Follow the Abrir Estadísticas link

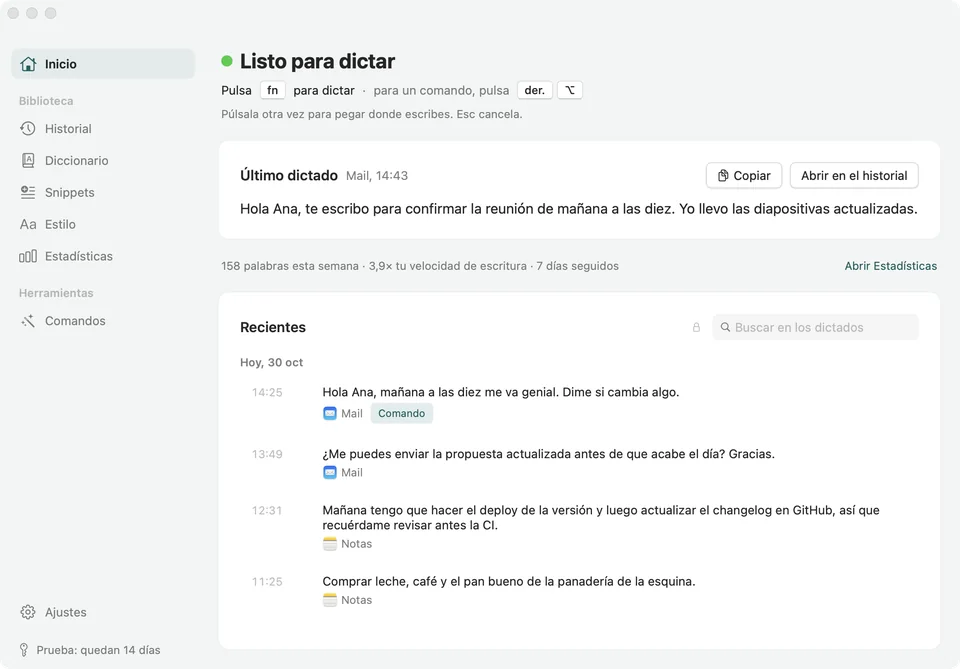tap(890, 266)
